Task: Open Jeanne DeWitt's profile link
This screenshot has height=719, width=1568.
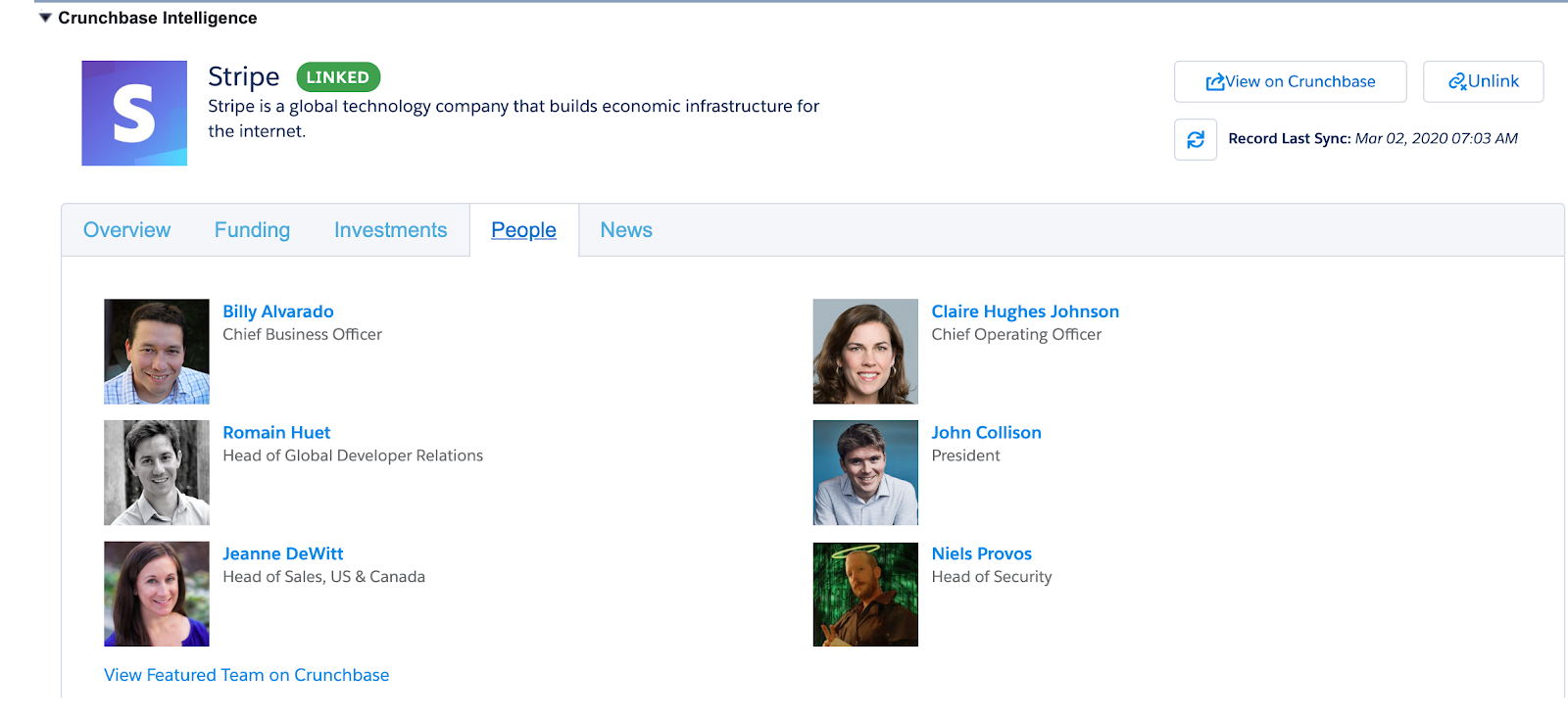Action: click(283, 553)
